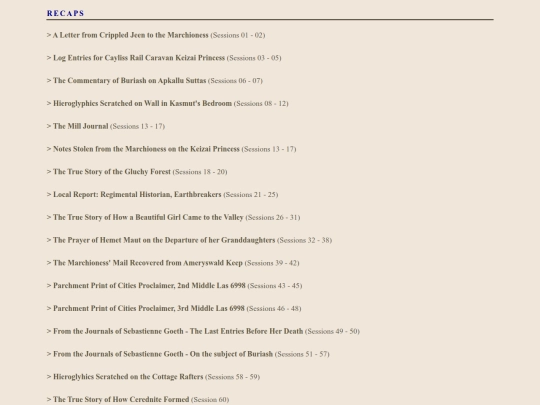Click '(Sessions 06 - 07)' label
540x405 pixels.
coord(235,81)
